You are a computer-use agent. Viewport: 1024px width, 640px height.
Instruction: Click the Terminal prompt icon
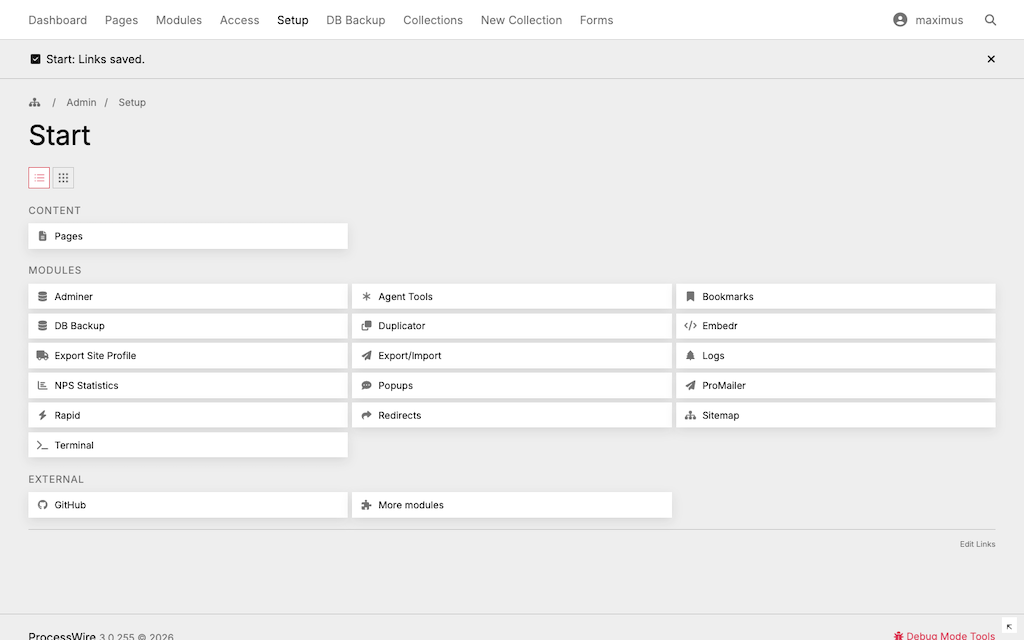click(x=42, y=446)
